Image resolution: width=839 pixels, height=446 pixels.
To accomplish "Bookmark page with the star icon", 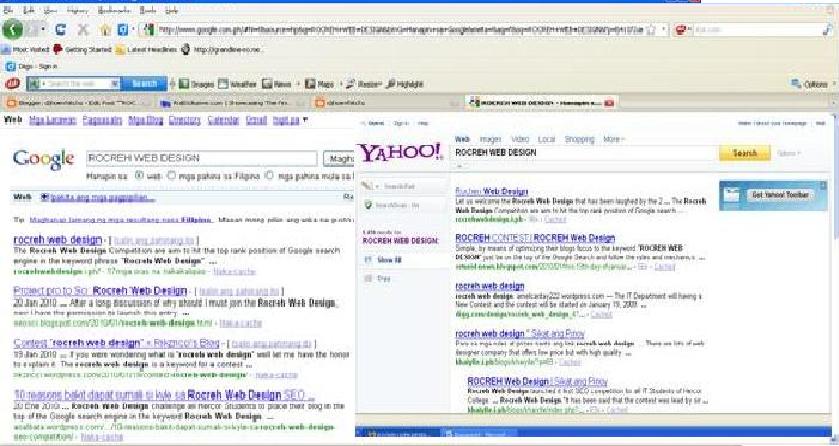I will pos(651,30).
